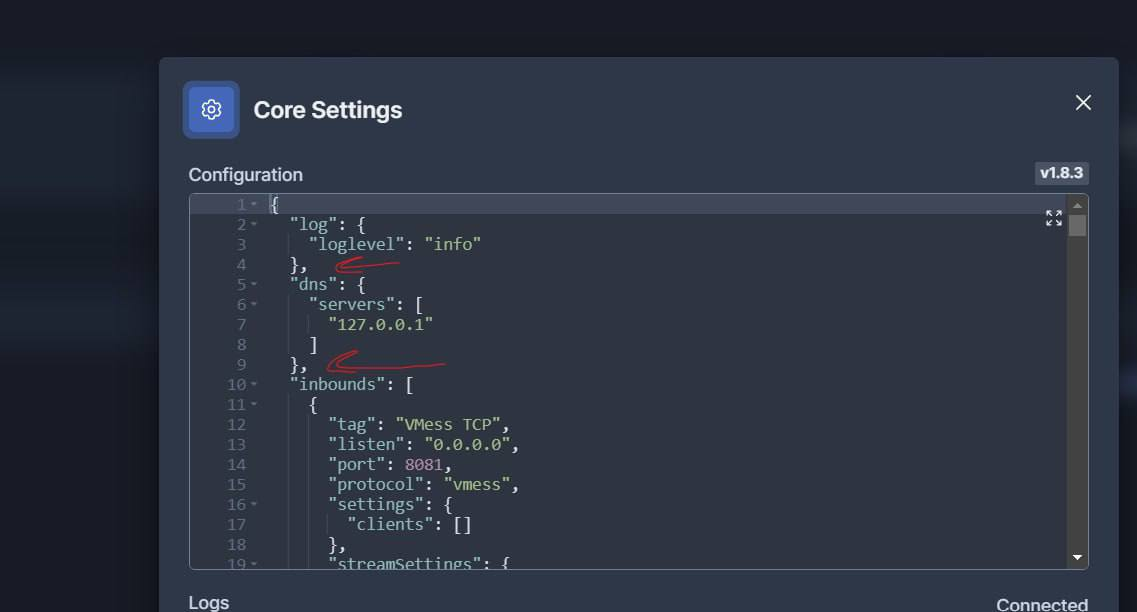
Task: Fold the "dns" block
Action: click(x=255, y=285)
